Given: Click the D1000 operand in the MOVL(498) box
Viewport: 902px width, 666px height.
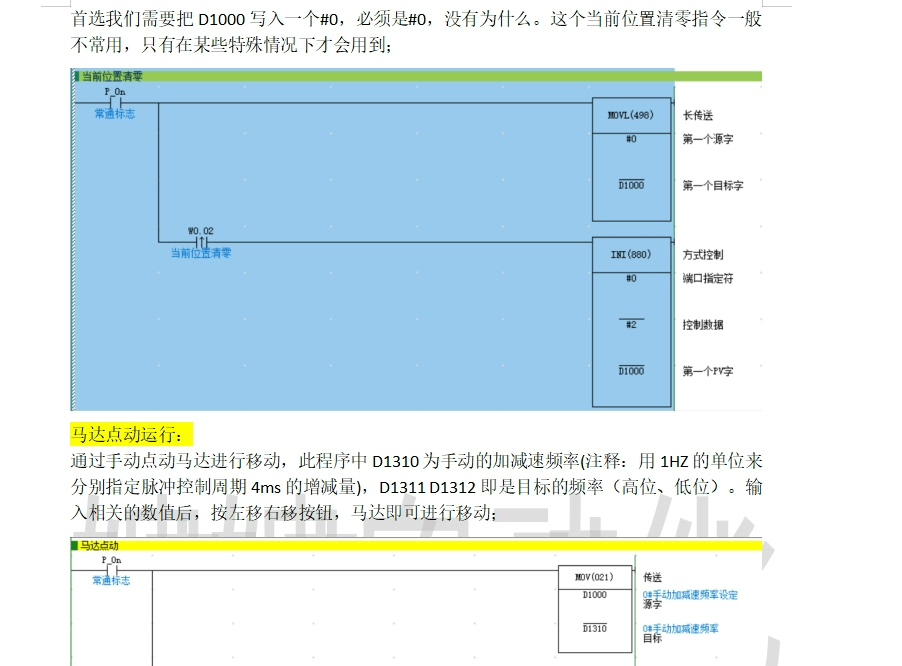Looking at the screenshot, I should click(631, 185).
